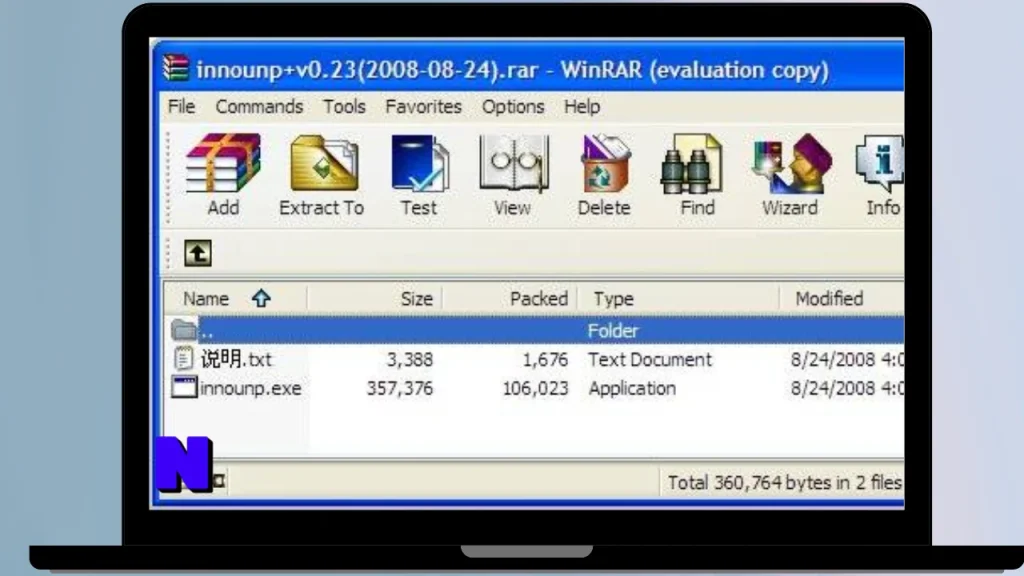Go up one folder level
The height and width of the screenshot is (576, 1024).
pos(198,253)
